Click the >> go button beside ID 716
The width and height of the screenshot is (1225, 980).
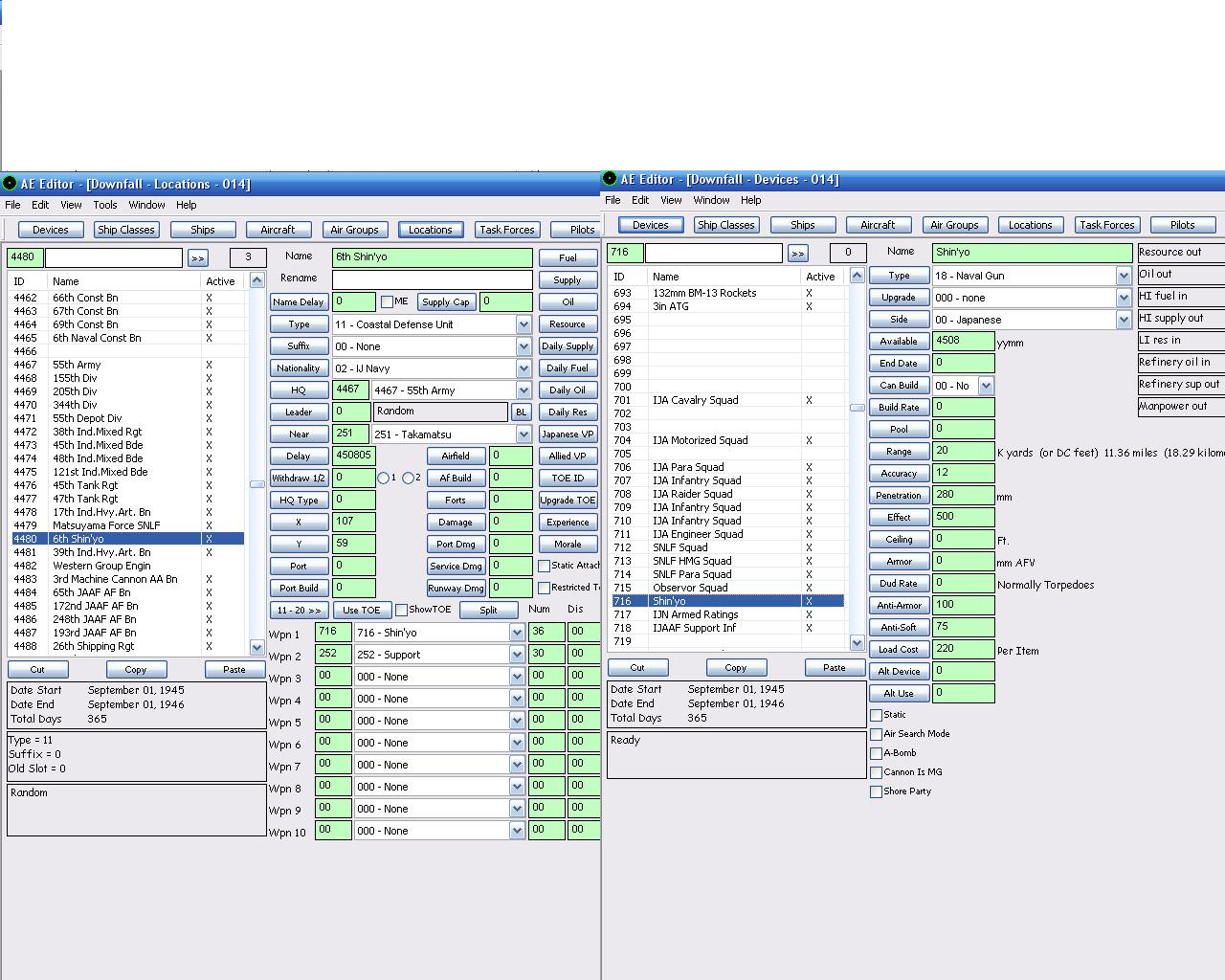click(x=797, y=253)
